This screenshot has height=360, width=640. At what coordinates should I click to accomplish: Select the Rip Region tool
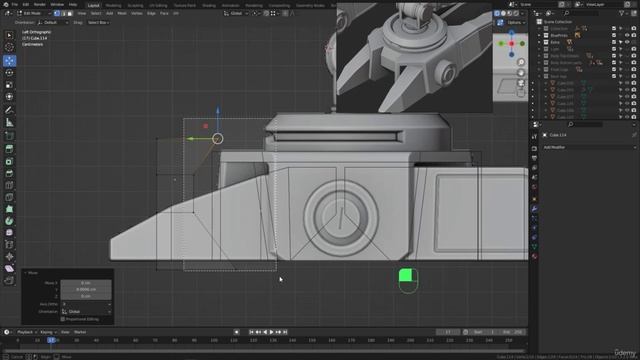point(9,280)
